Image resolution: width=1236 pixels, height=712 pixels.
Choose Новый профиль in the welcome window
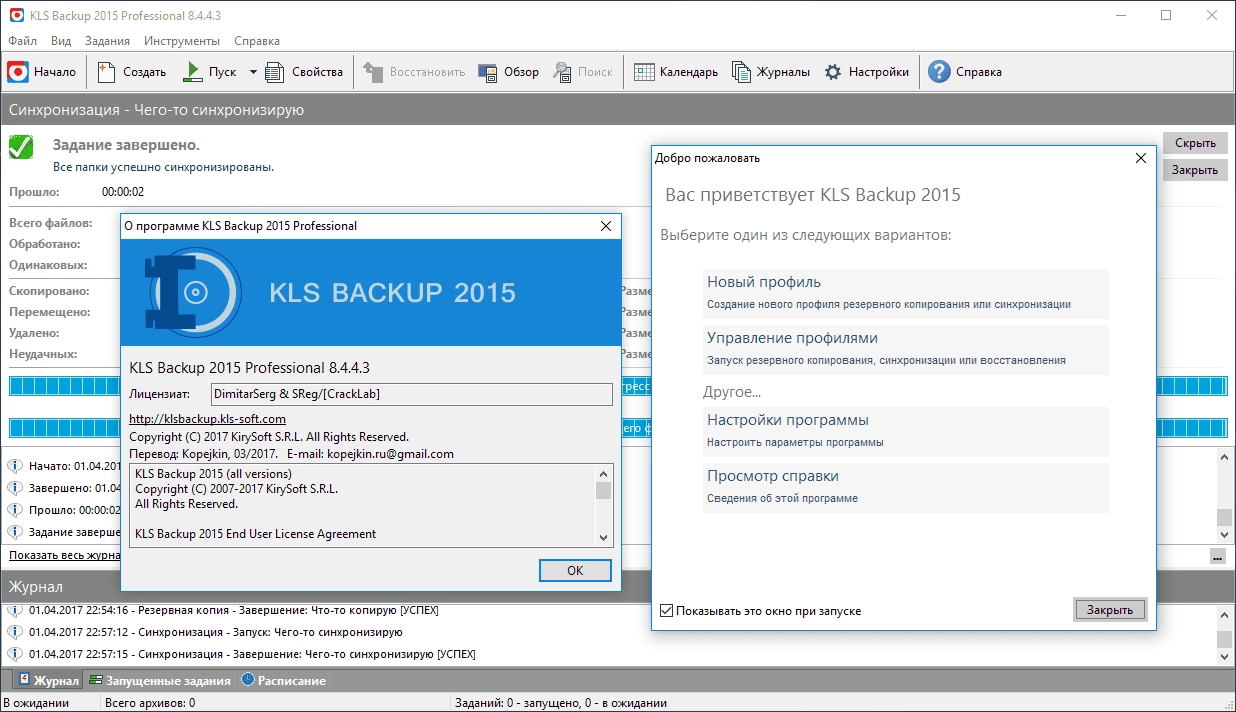click(906, 292)
